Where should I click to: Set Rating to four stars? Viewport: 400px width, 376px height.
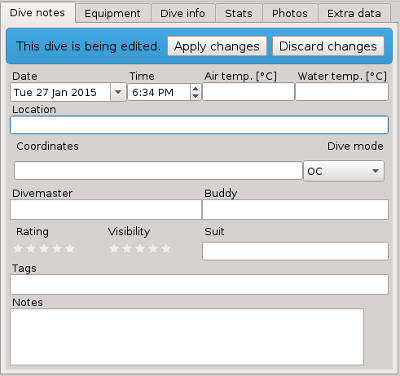tap(57, 248)
